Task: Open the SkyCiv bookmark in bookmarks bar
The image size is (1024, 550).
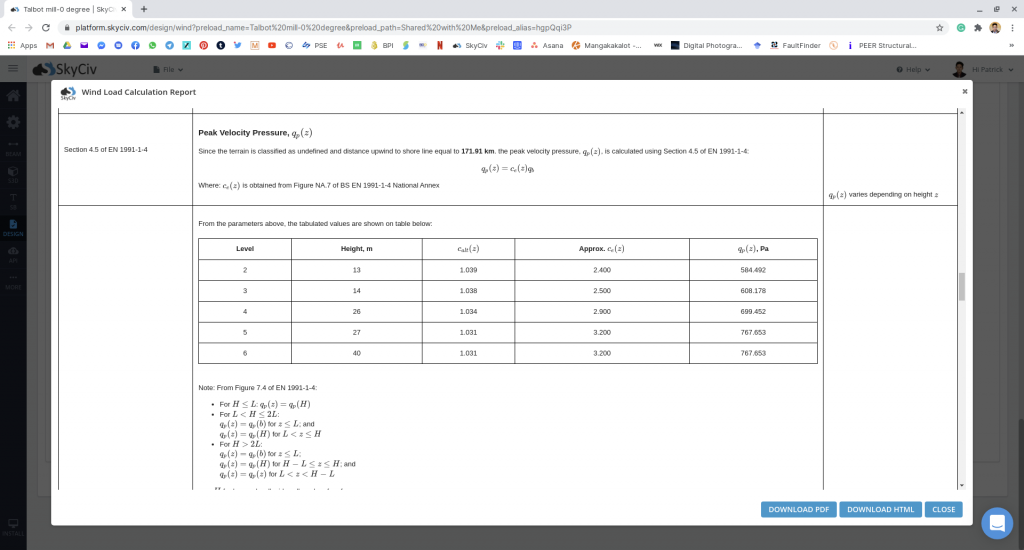Action: (470, 45)
